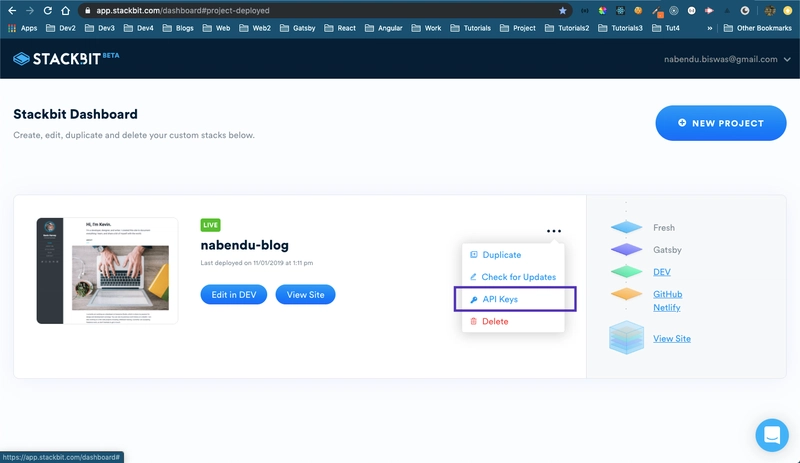Viewport: 800px width, 463px height.
Task: Open the Gatsby bookmarks folder
Action: 297,28
